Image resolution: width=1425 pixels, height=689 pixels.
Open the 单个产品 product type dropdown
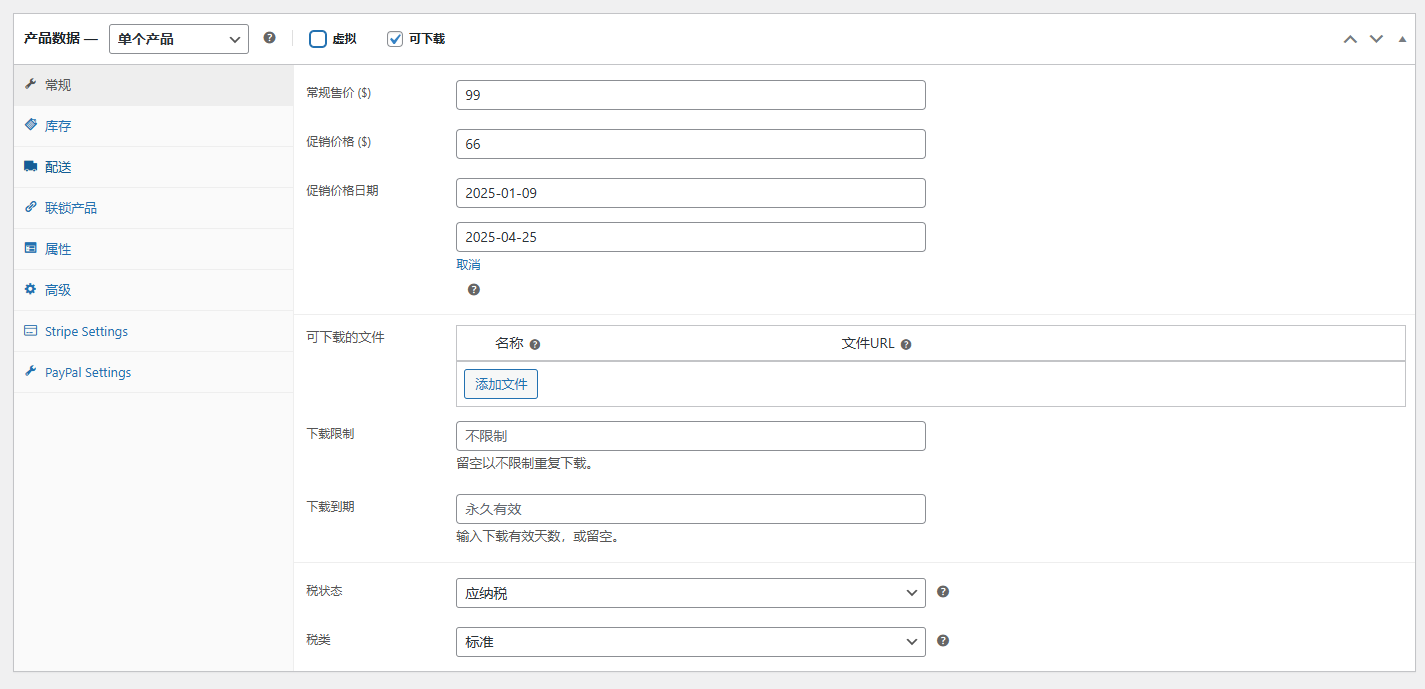[179, 39]
